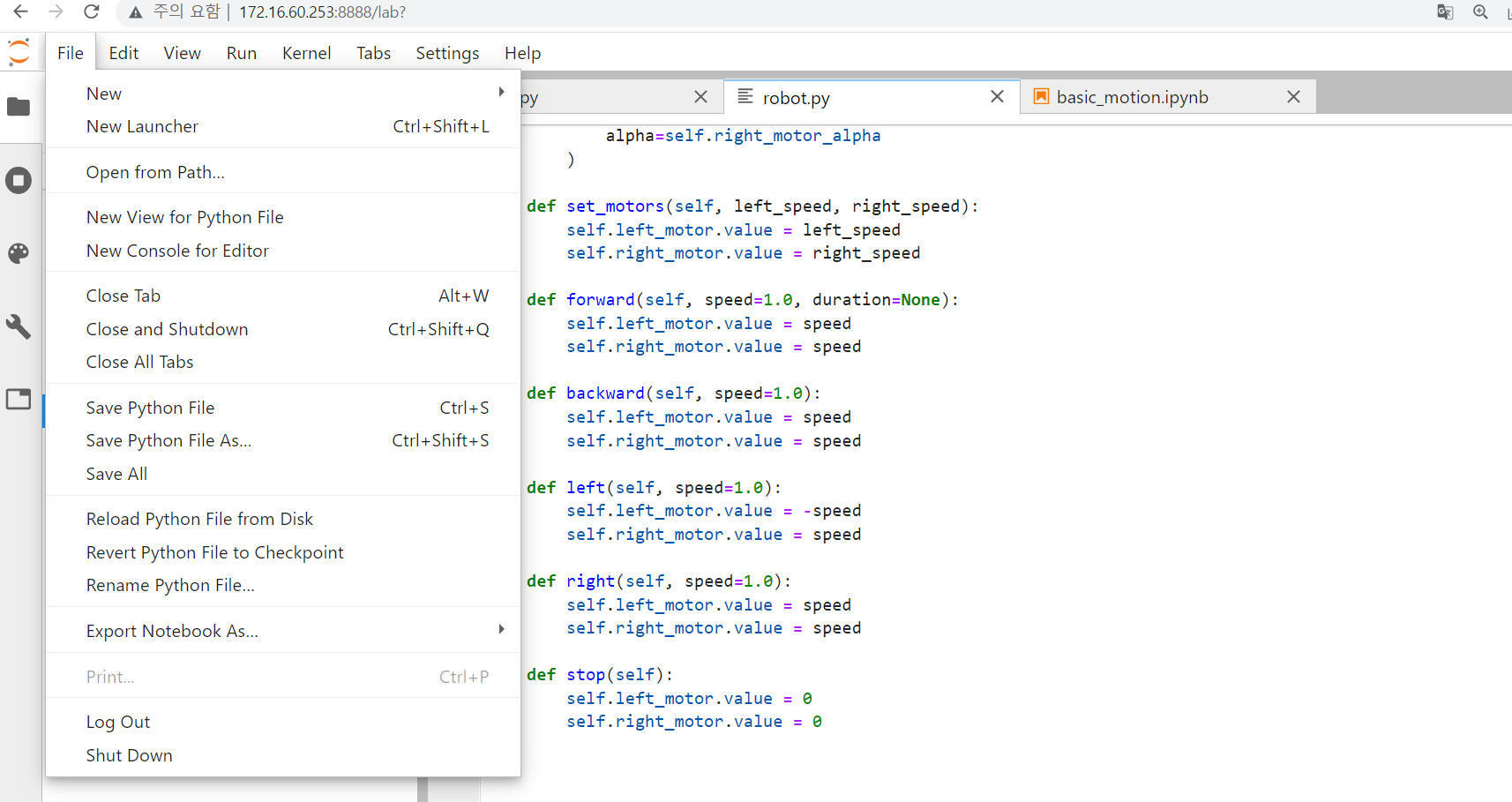The height and width of the screenshot is (802, 1512).
Task: Click the Google Translate icon in the address bar
Action: tap(1445, 12)
